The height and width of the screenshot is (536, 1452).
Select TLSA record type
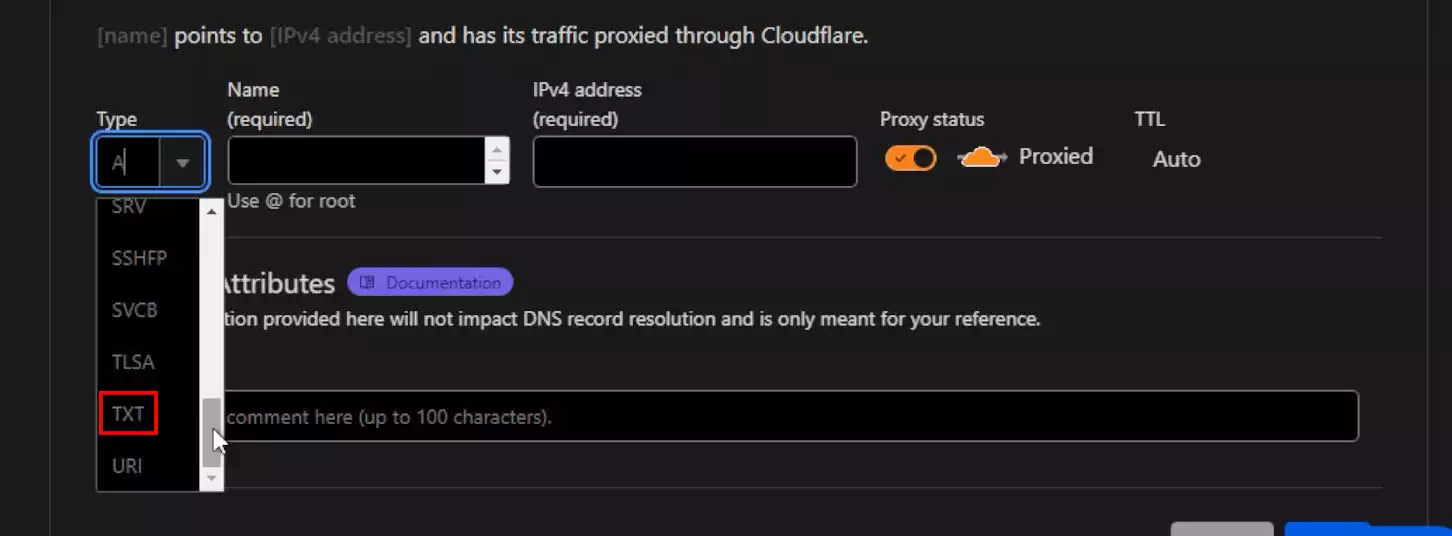tap(133, 362)
